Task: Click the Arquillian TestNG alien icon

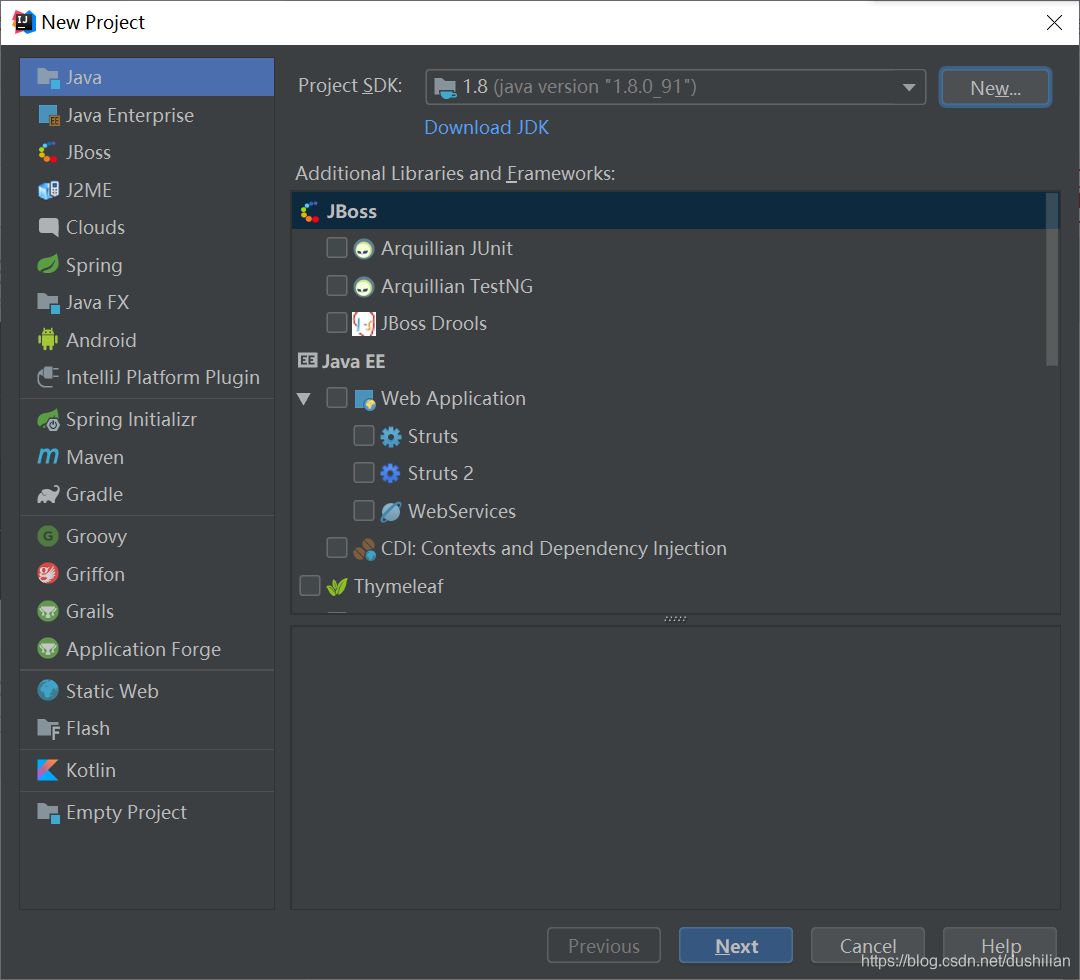Action: click(x=364, y=286)
